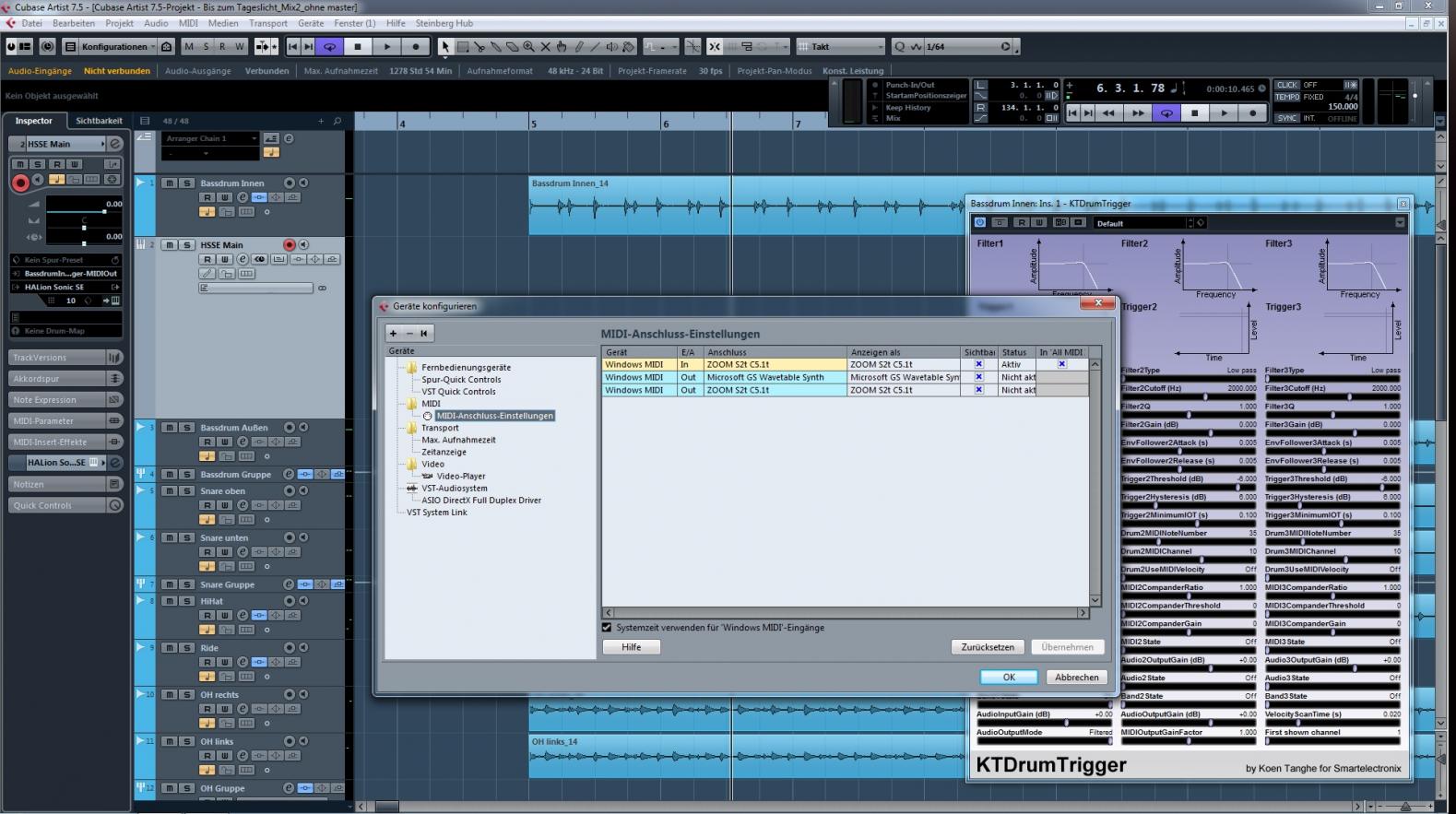
Task: Click the toolbar Record button
Action: (416, 47)
